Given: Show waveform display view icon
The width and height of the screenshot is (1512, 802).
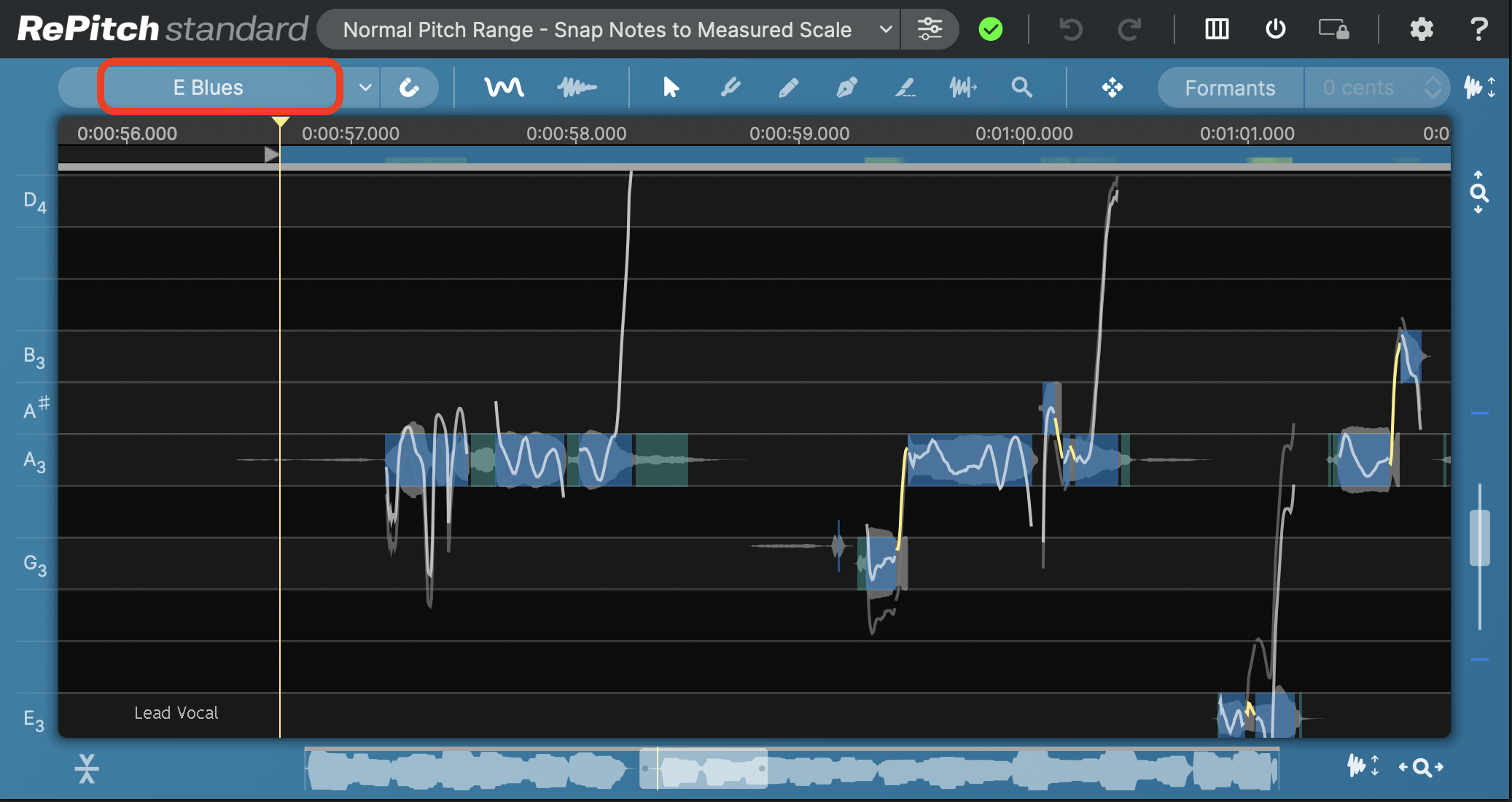Looking at the screenshot, I should (577, 88).
